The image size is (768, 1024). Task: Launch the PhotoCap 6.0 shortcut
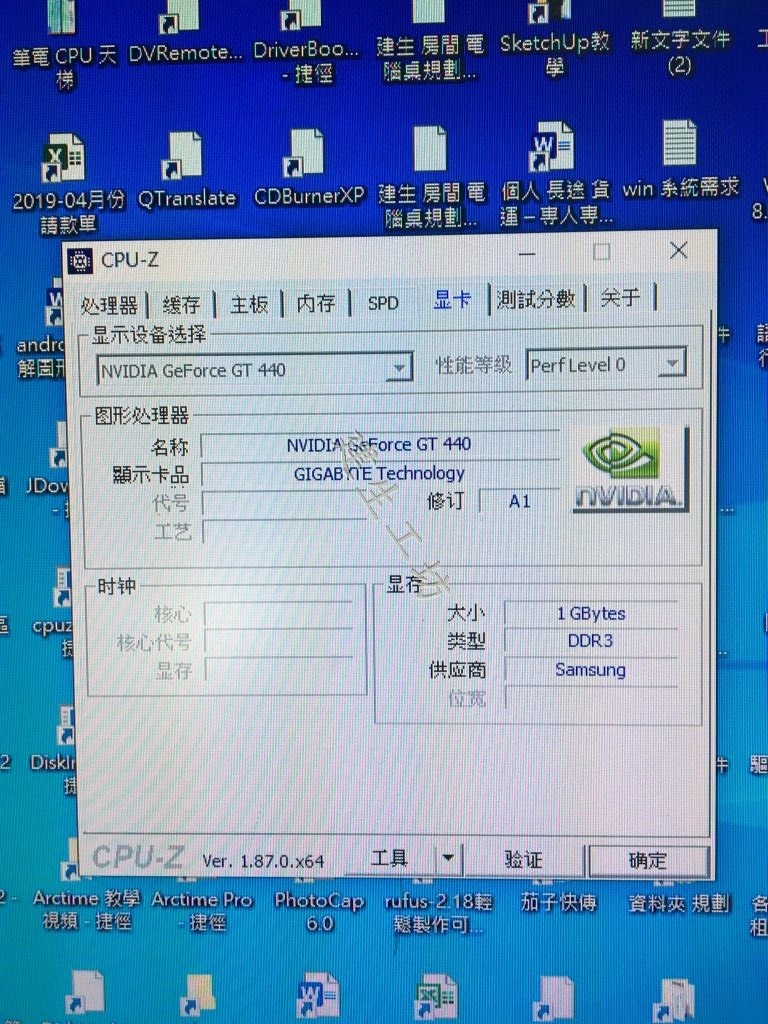tap(319, 912)
